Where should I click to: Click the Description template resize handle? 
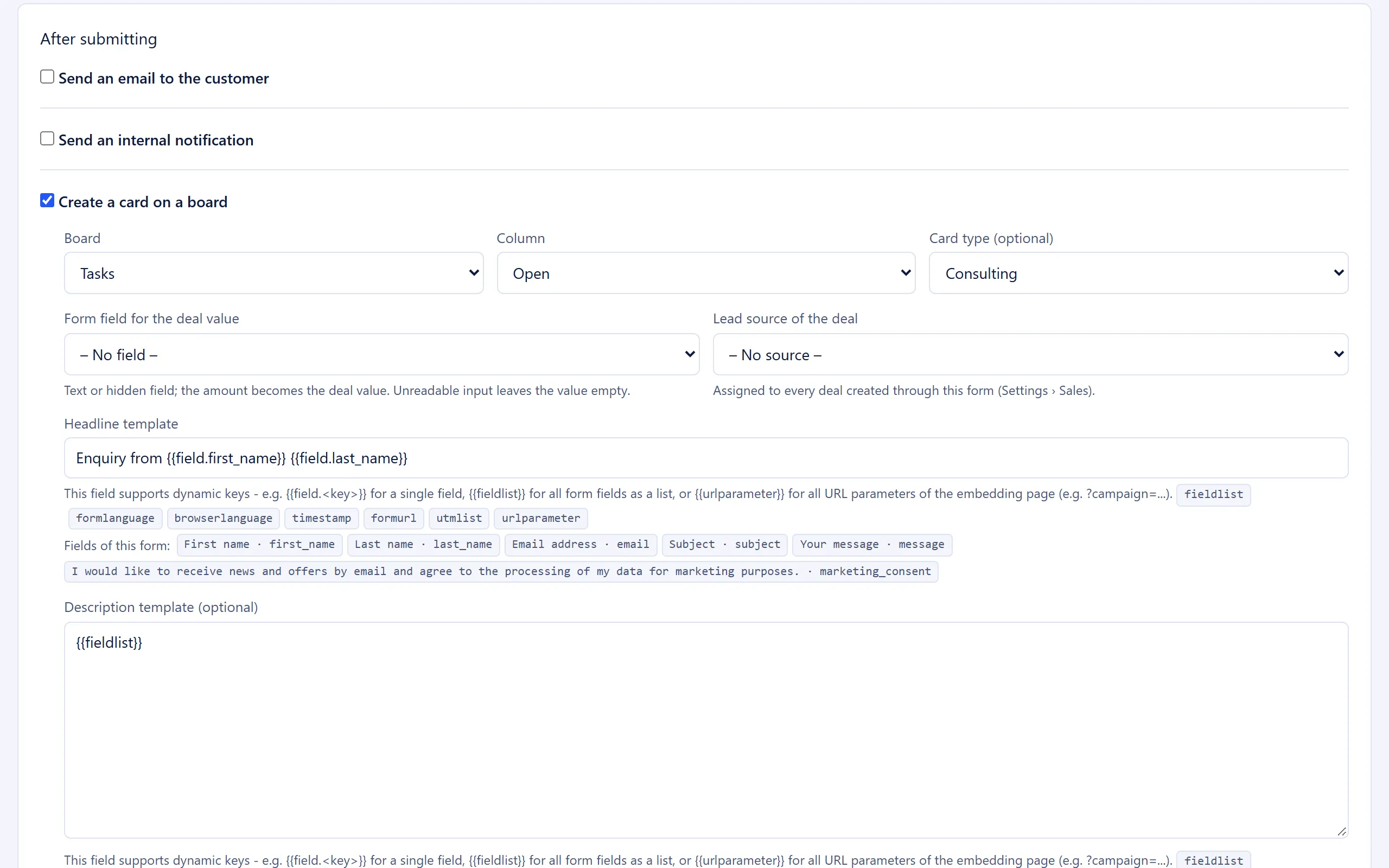pos(1341,832)
